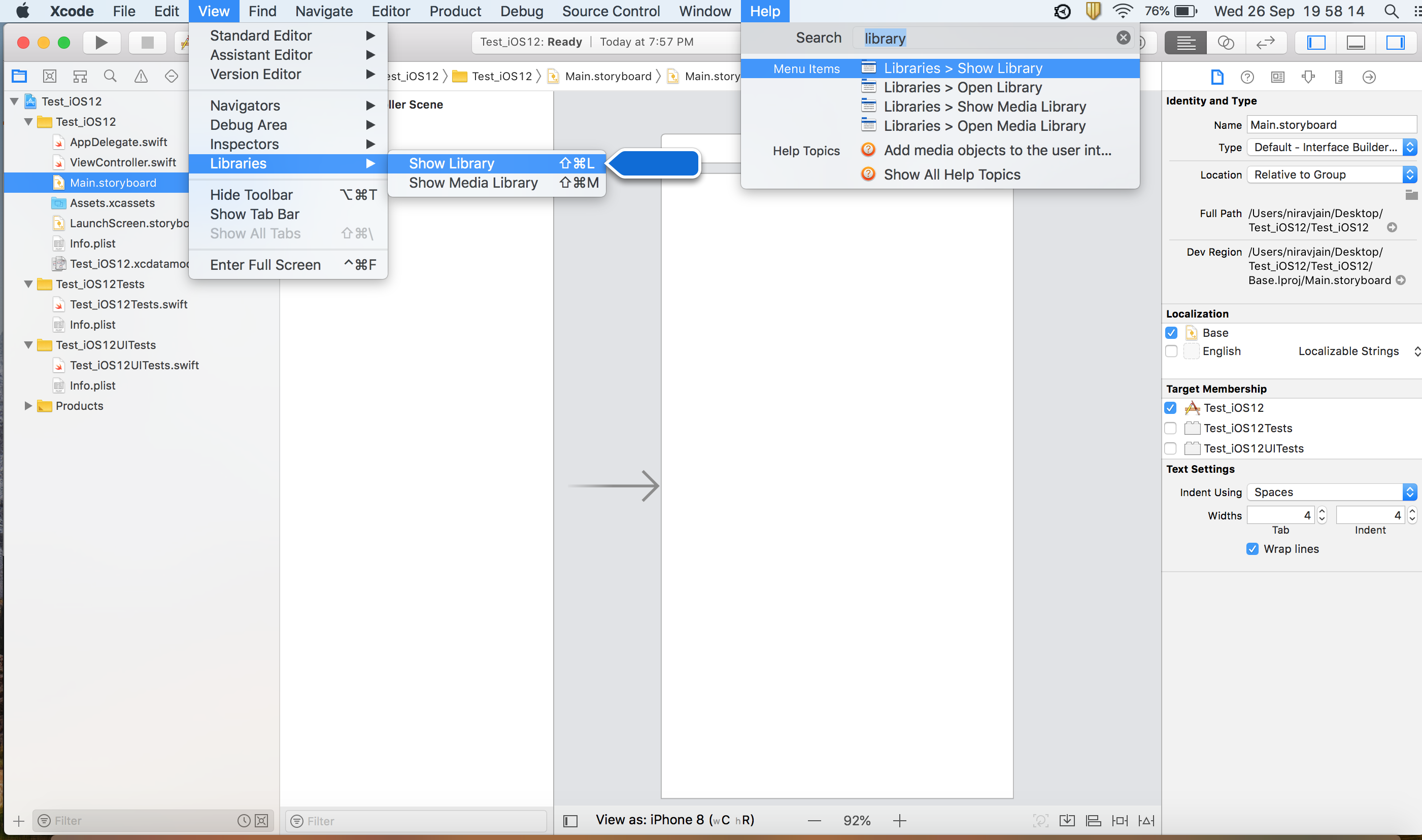
Task: Adjust Tab Width stepper value
Action: (1321, 515)
